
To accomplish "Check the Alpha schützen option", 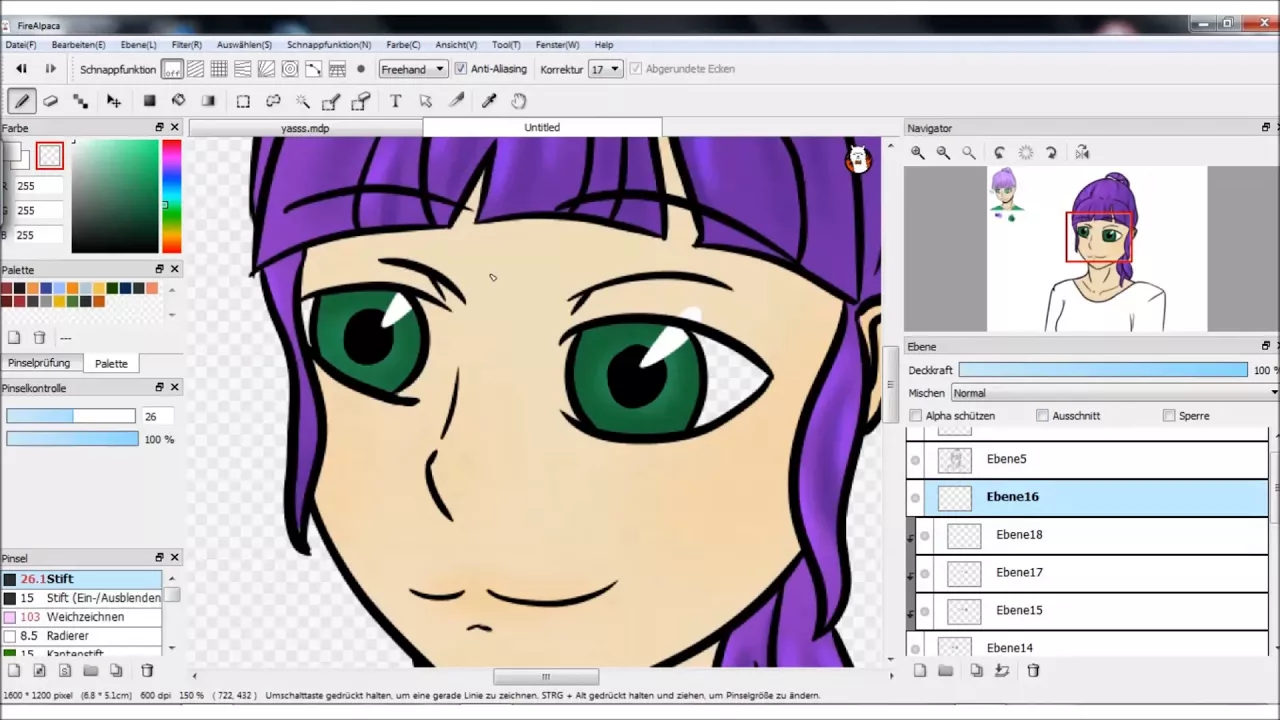I will (x=916, y=415).
